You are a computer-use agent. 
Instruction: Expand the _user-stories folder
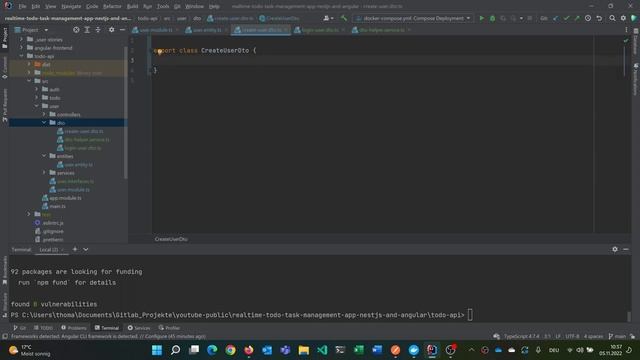coord(22,39)
